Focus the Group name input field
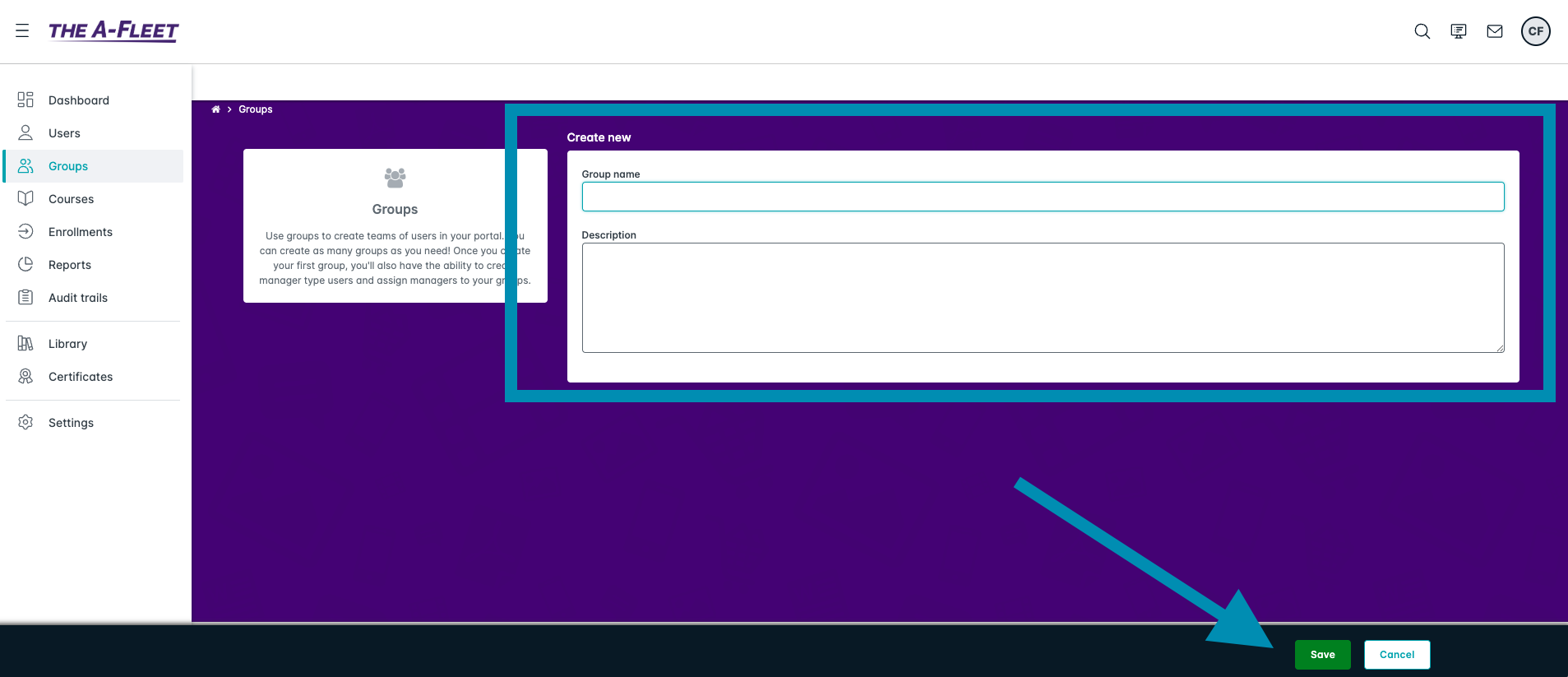 pos(1042,197)
